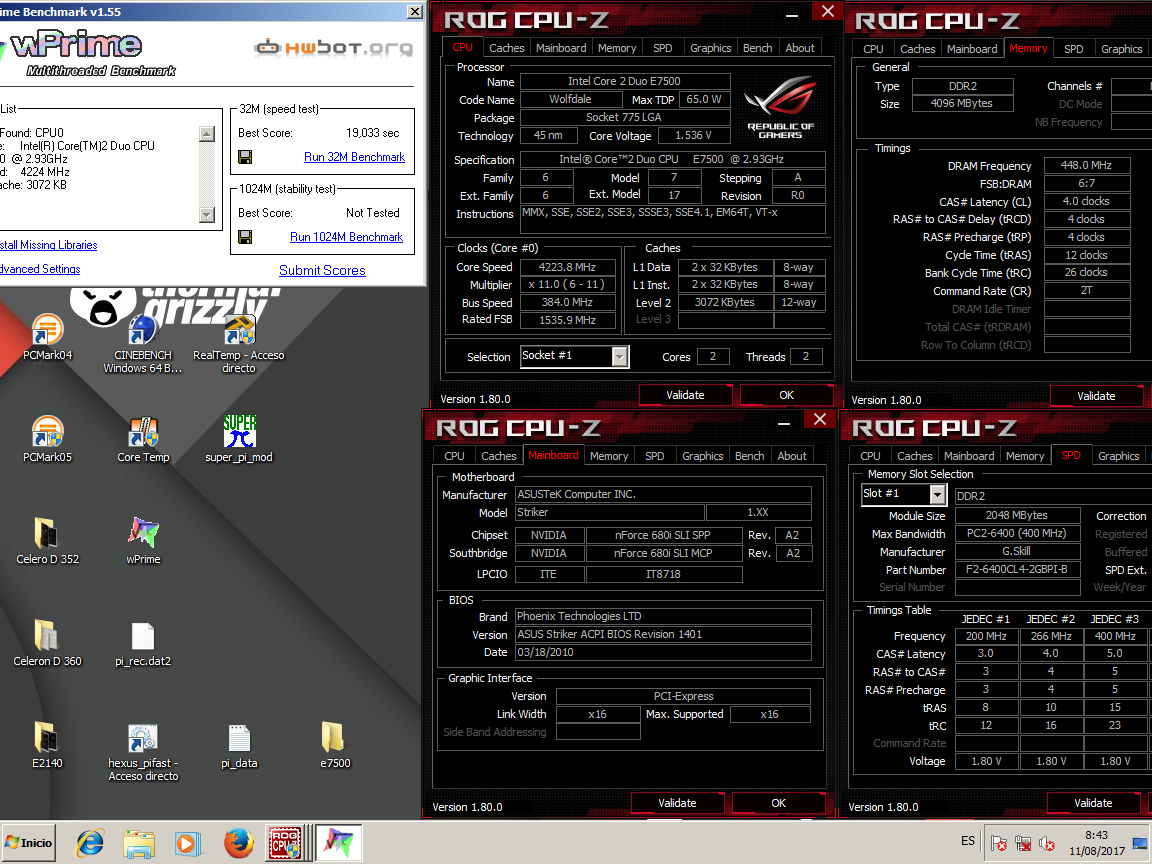Screen dimensions: 1152x864
Task: Open Firefox from the taskbar
Action: click(x=238, y=843)
